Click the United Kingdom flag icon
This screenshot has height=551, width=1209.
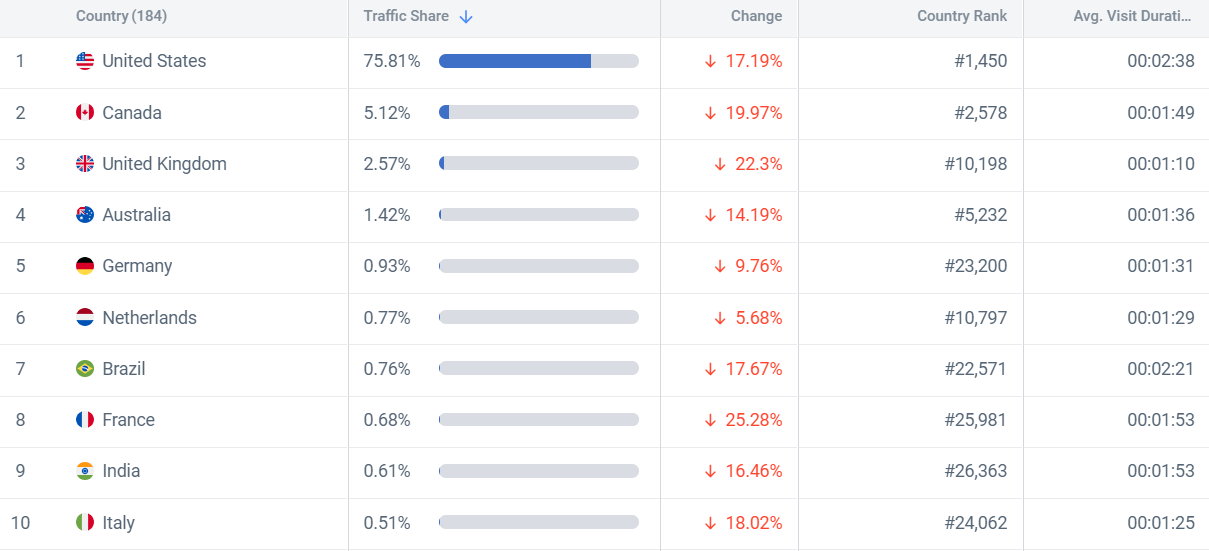click(85, 164)
